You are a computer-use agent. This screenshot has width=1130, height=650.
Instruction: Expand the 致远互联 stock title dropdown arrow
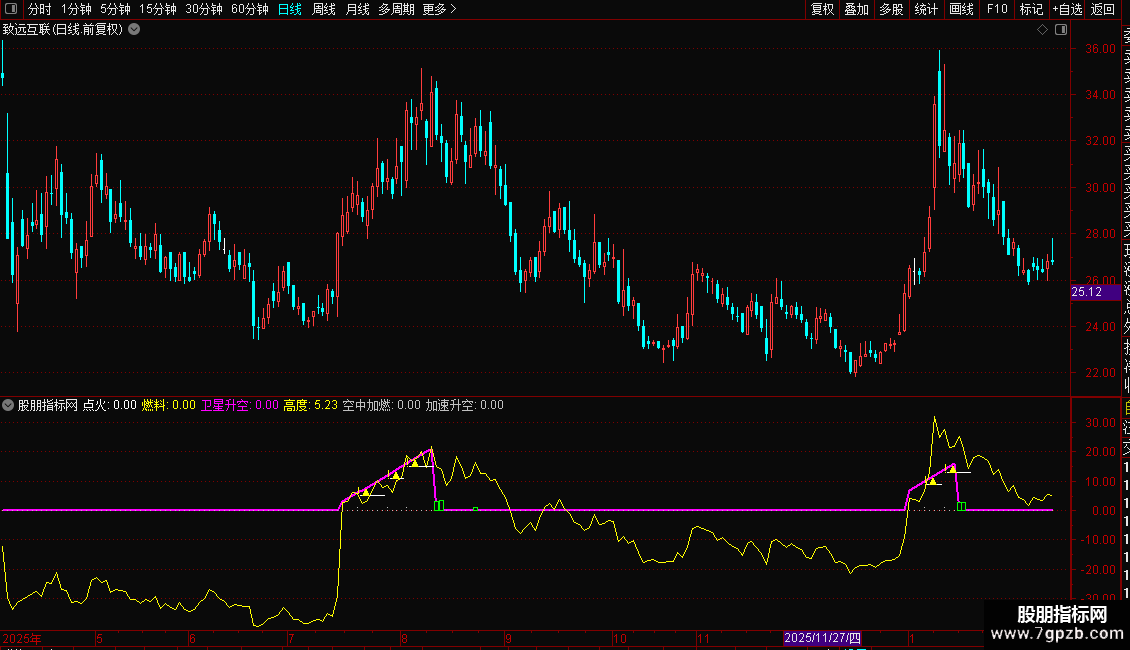pos(134,29)
